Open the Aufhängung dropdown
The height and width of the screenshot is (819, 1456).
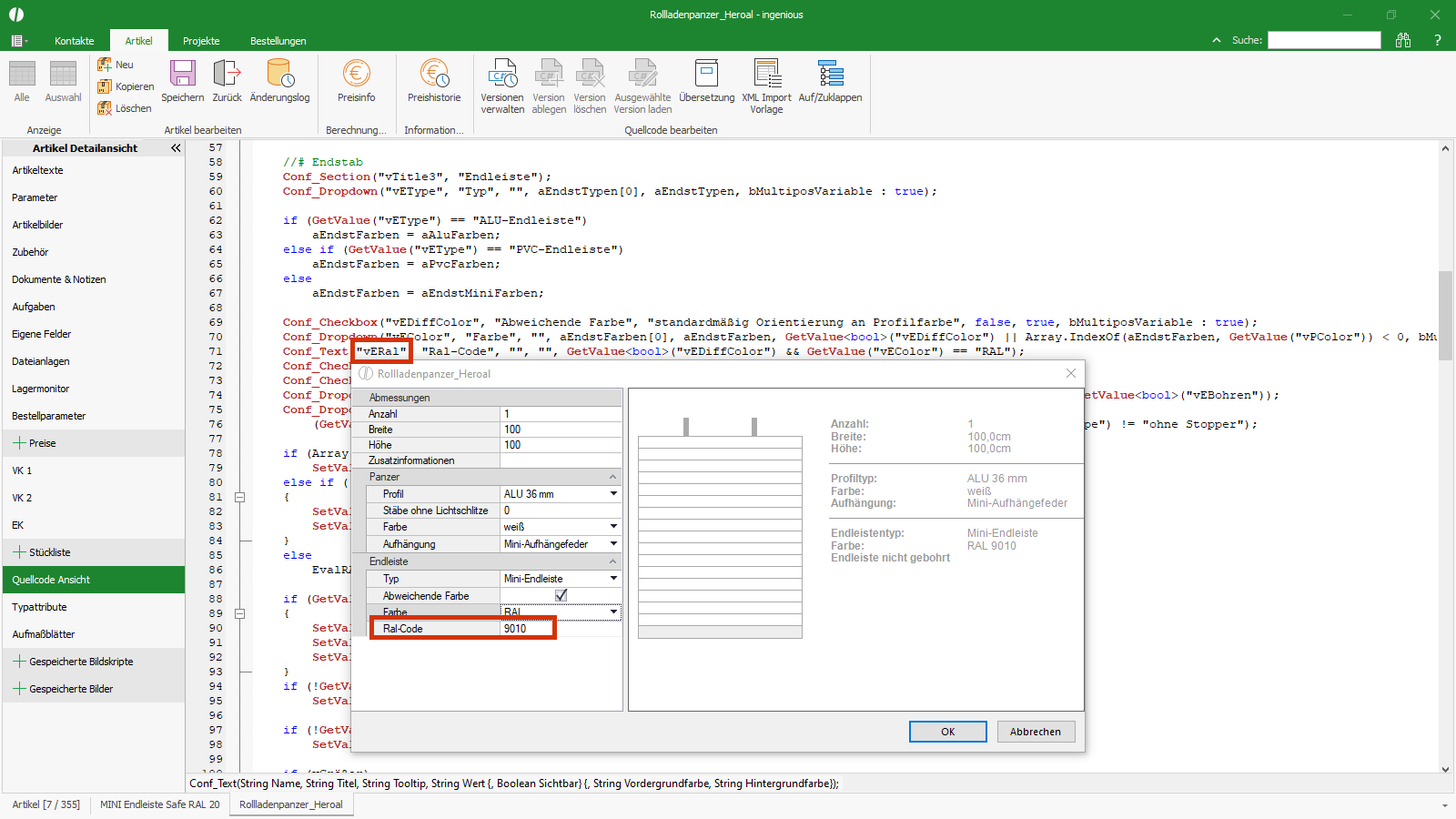click(x=613, y=544)
